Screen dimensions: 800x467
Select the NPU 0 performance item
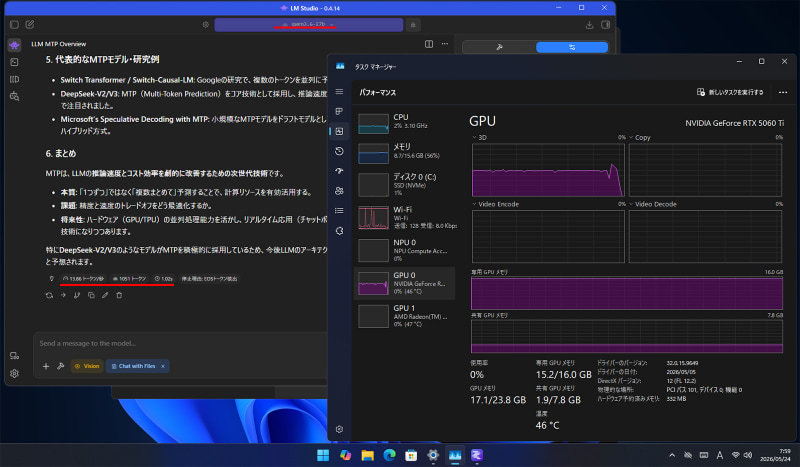point(404,250)
